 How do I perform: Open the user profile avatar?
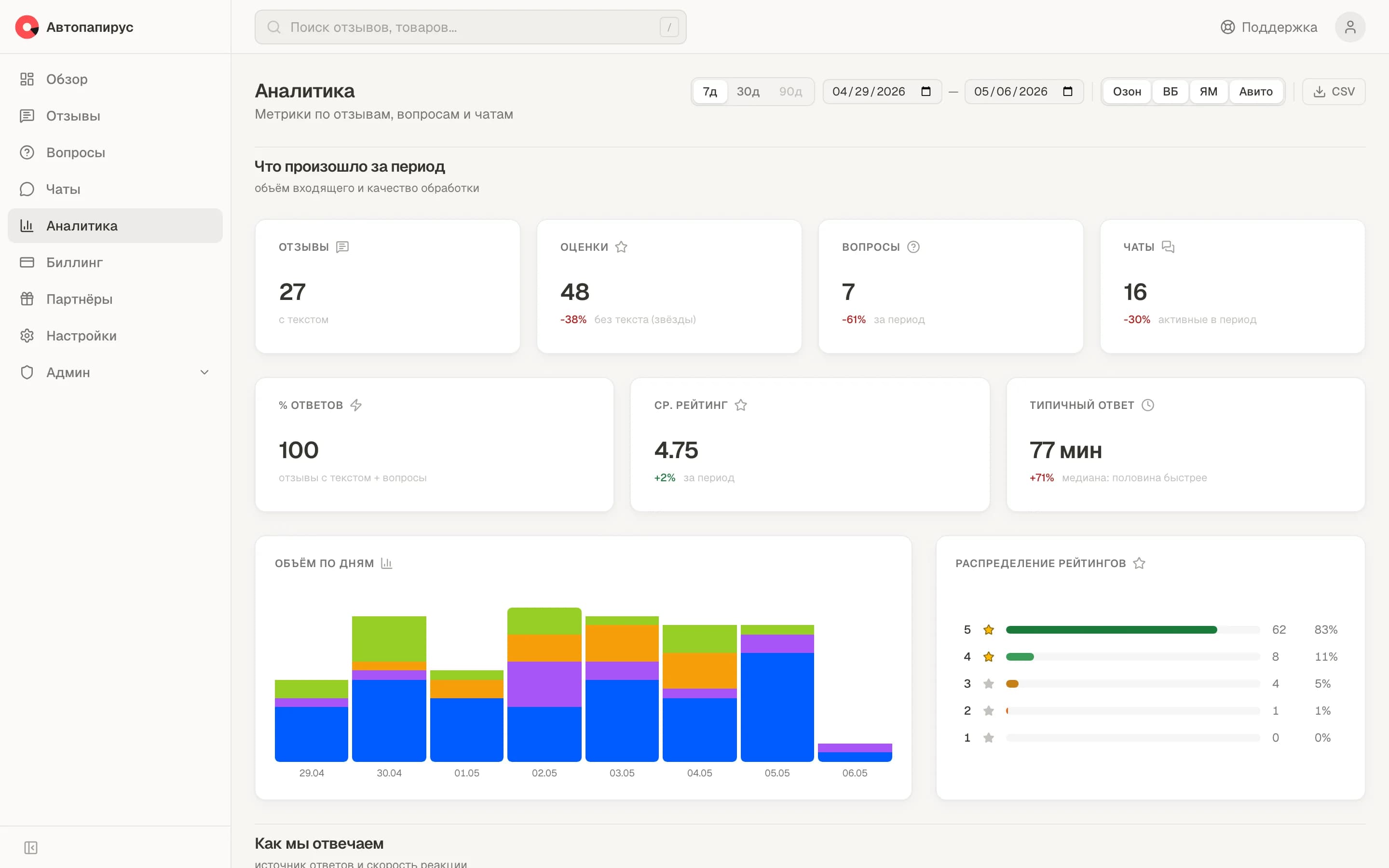[x=1350, y=27]
